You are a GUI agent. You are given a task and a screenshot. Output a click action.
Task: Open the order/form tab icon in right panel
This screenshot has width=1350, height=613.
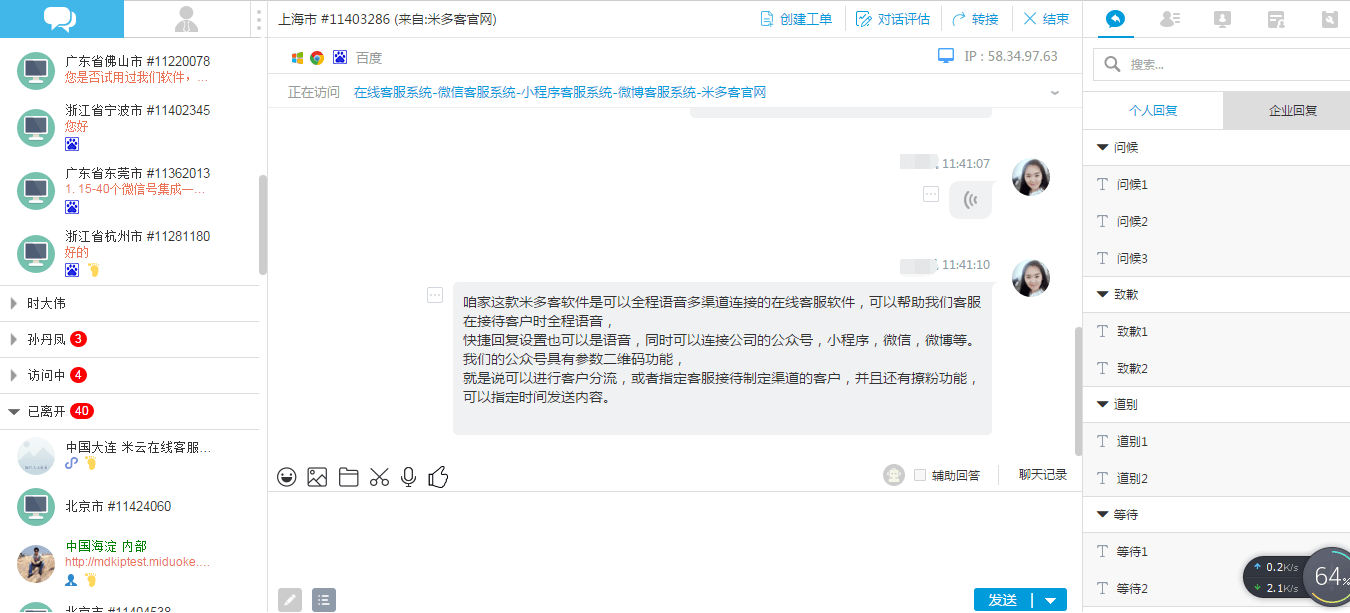(x=1275, y=18)
